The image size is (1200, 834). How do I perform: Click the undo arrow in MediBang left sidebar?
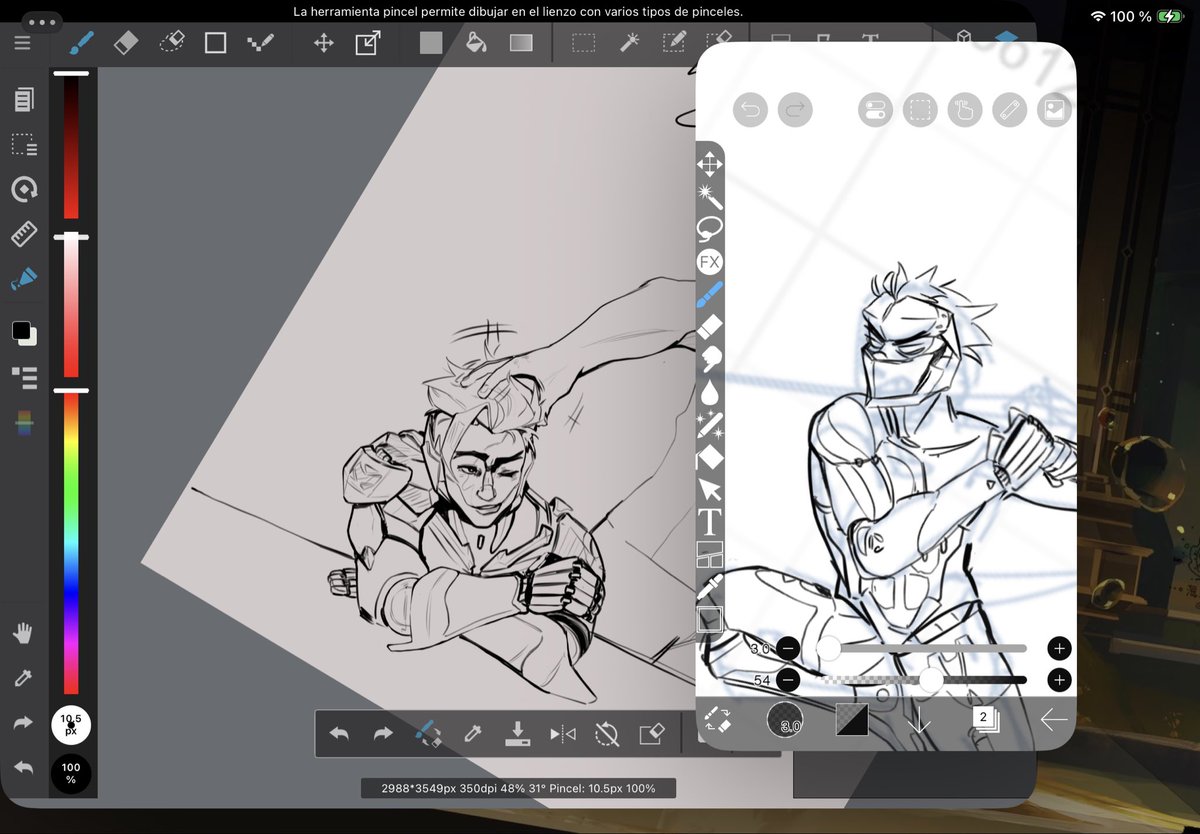click(x=23, y=768)
